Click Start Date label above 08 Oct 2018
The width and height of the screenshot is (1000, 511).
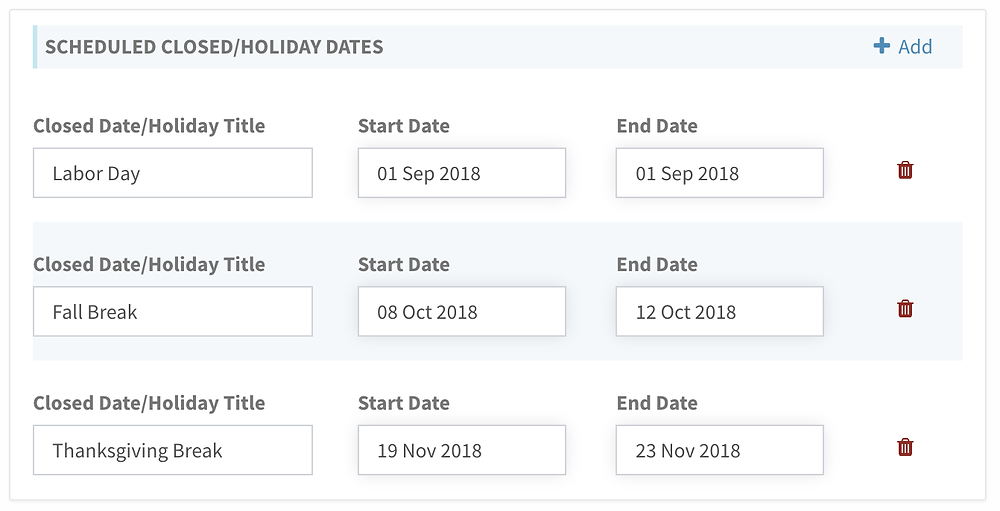[404, 264]
